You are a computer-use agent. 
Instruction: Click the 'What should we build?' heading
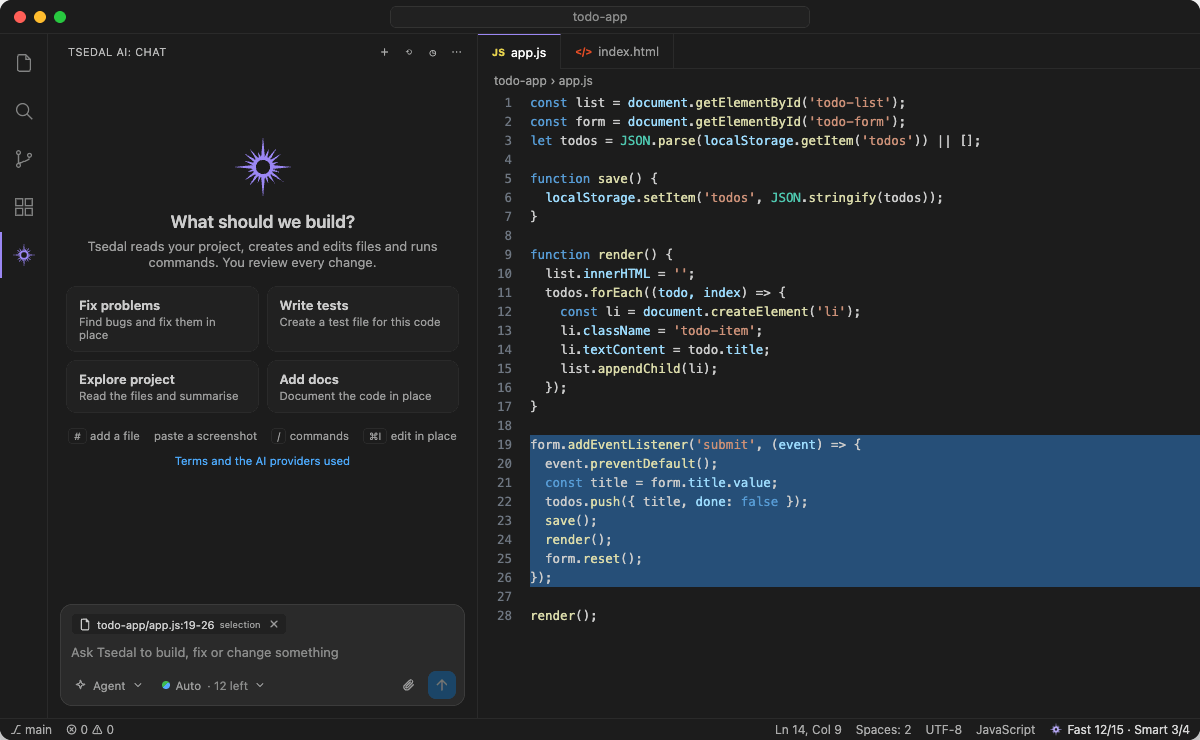coord(262,222)
